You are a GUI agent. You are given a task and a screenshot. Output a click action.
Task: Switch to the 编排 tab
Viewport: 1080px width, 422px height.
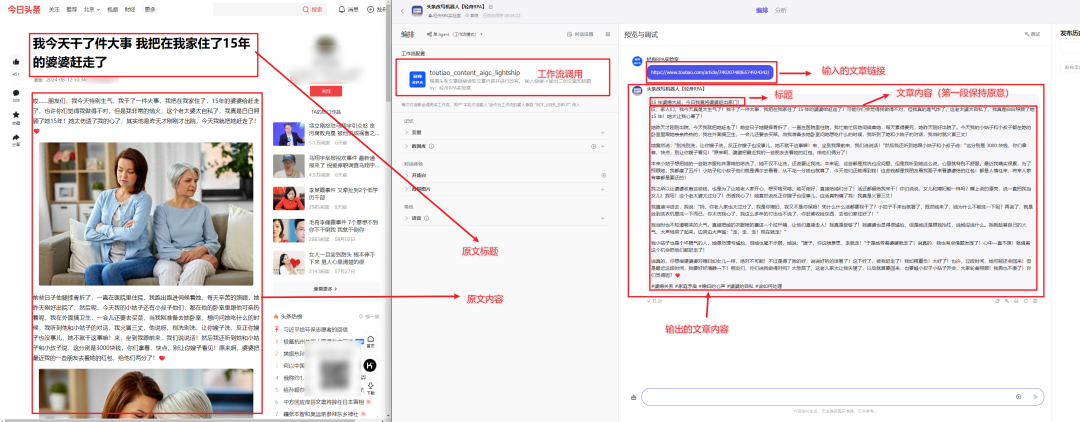tap(761, 10)
